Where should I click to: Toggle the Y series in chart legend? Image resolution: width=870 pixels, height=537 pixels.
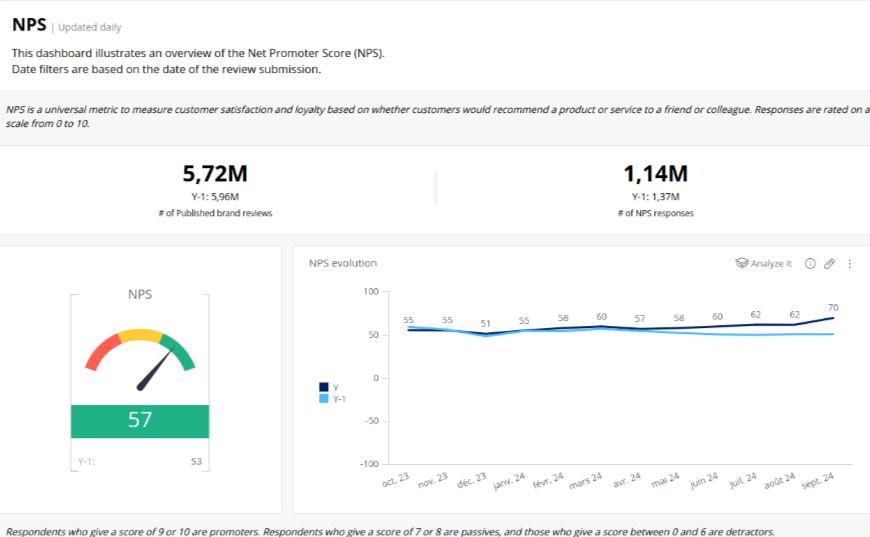pyautogui.click(x=335, y=387)
